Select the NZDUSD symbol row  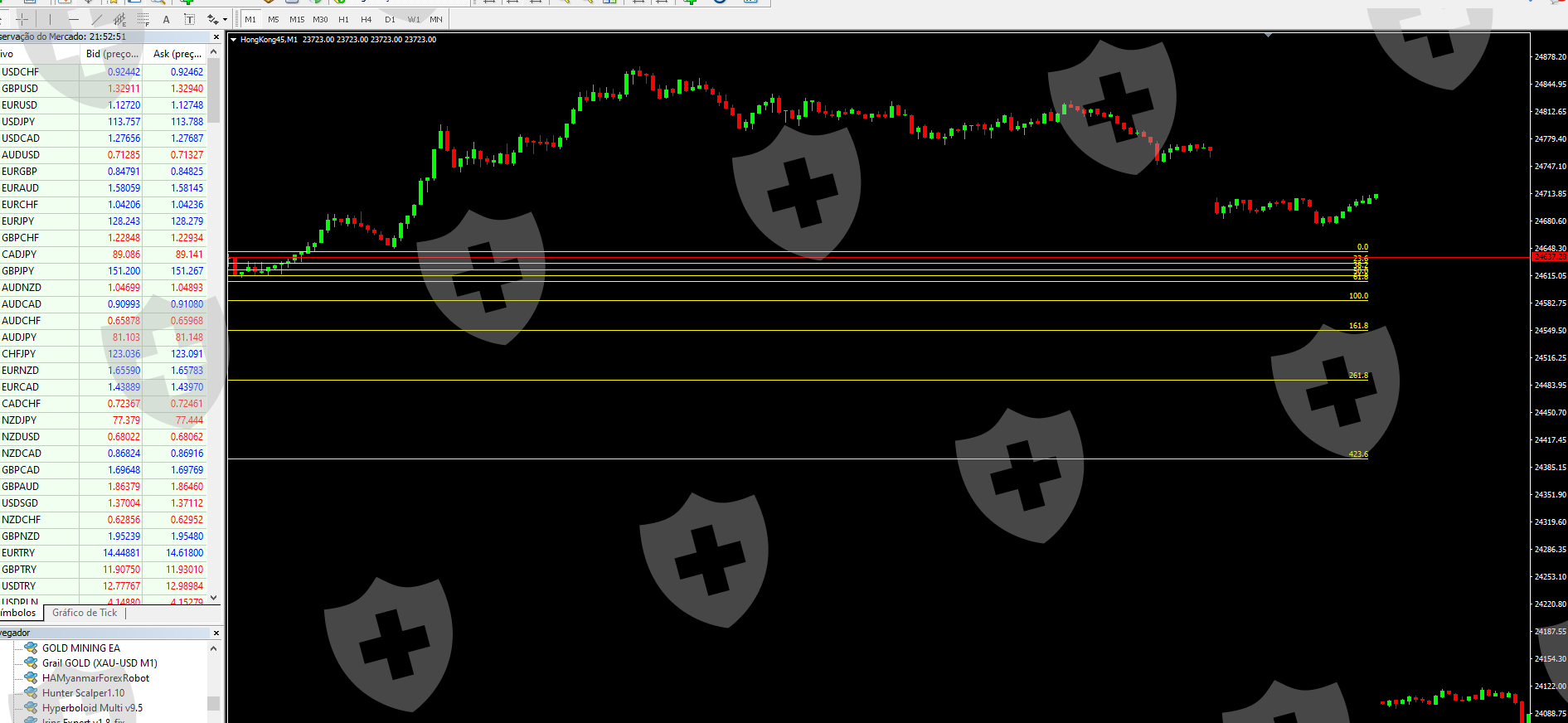pos(103,437)
